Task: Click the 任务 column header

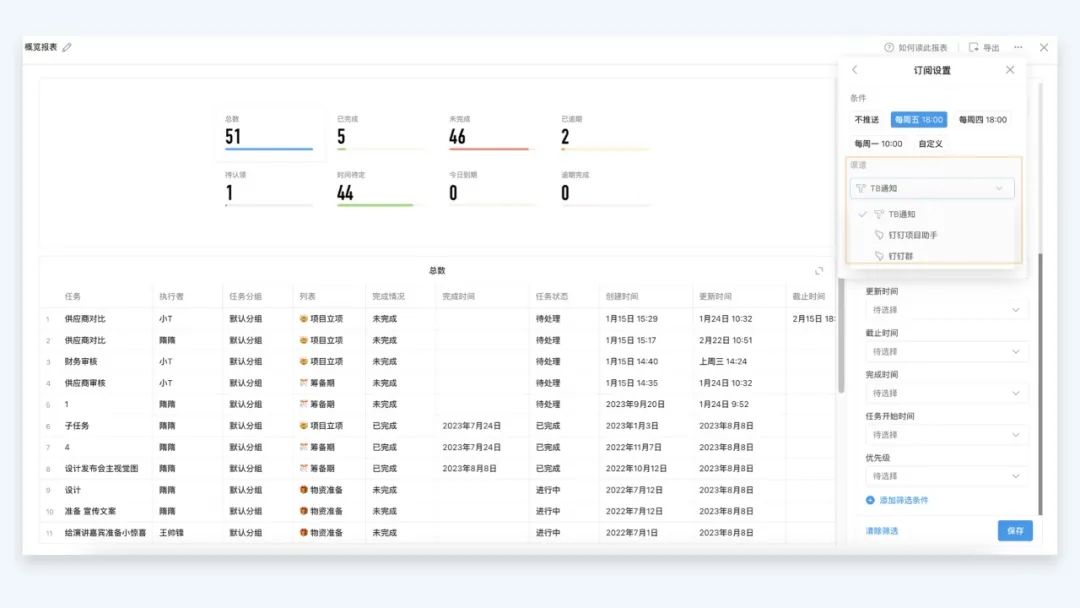Action: point(73,297)
